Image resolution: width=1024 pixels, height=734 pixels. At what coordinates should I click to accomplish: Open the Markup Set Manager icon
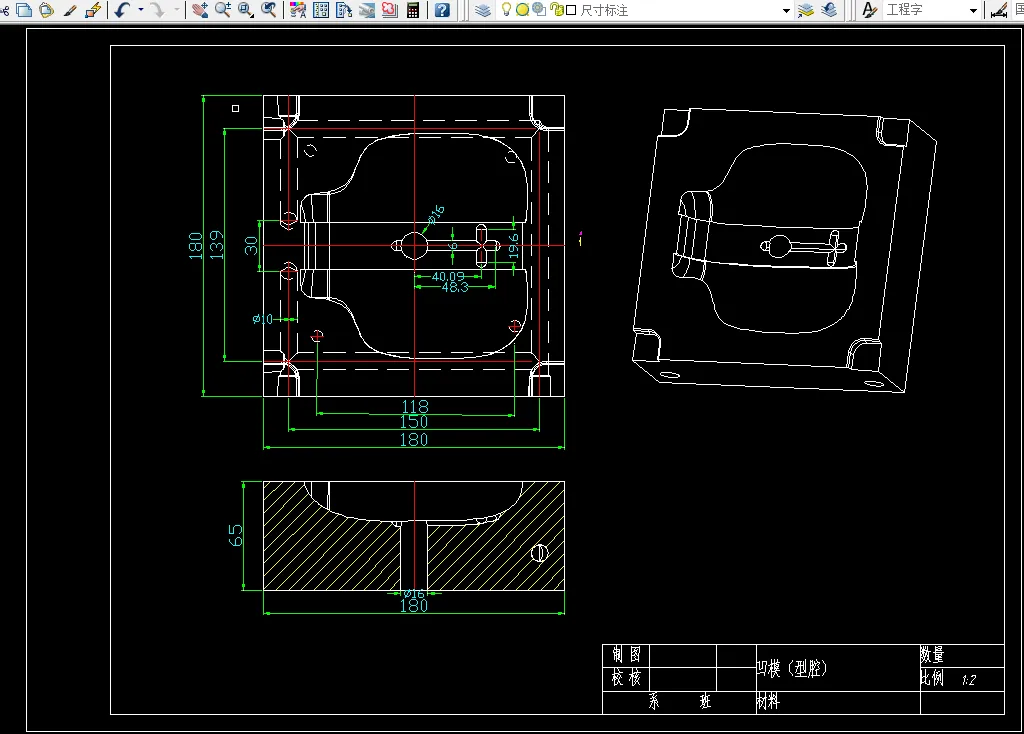pos(389,10)
